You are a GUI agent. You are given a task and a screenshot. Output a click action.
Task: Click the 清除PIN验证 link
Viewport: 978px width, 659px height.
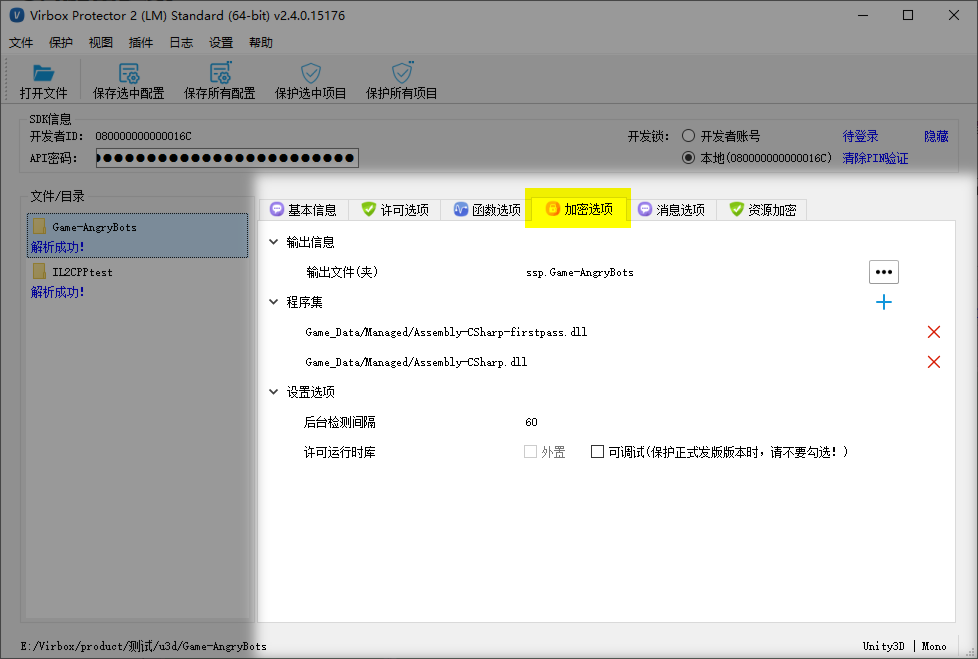coord(875,158)
